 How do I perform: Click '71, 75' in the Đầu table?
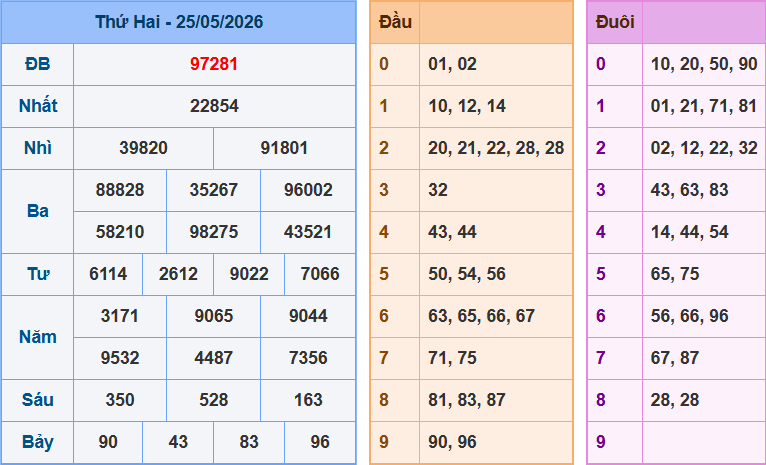point(452,358)
